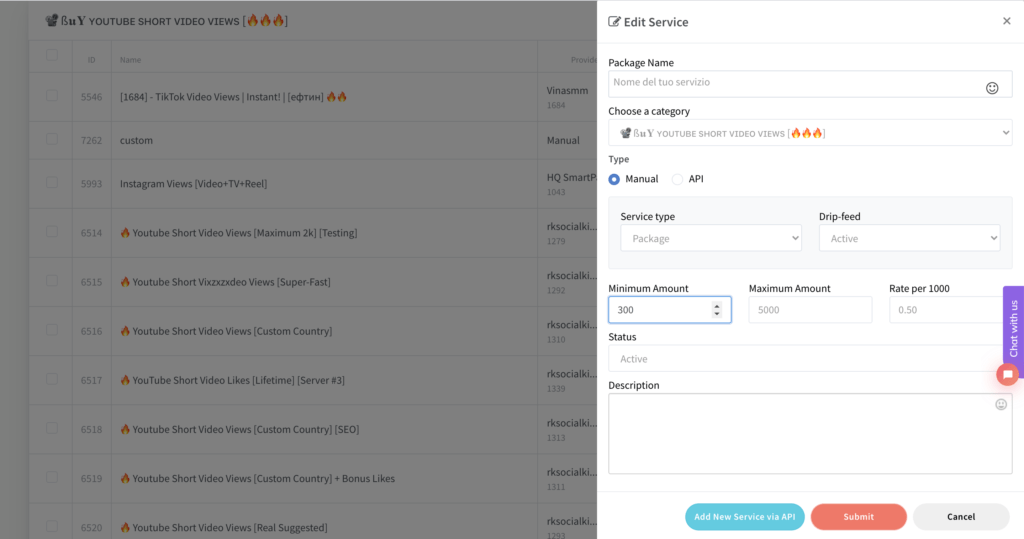Close the Edit Service panel

tap(1006, 21)
